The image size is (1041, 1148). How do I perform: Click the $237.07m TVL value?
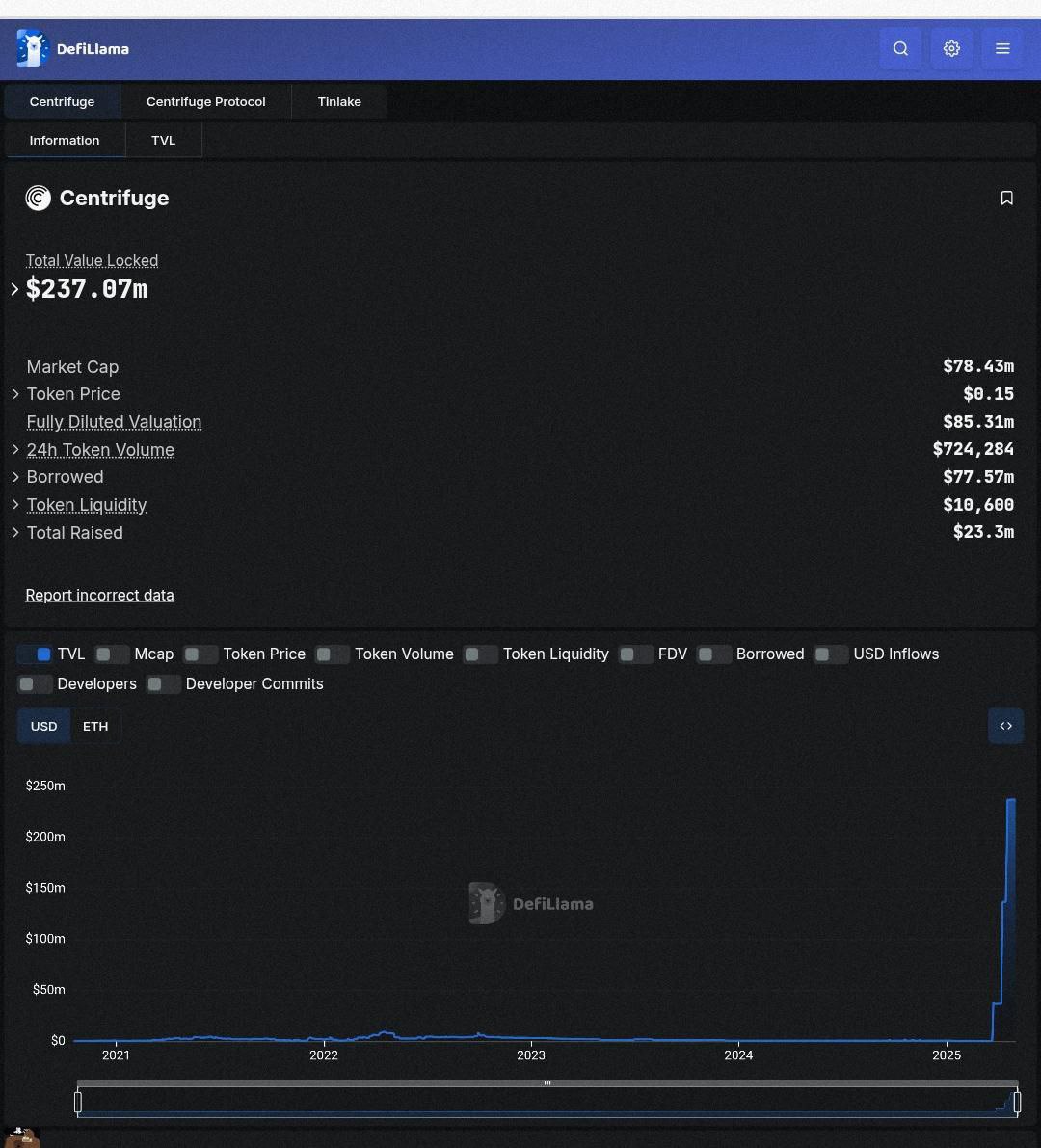pyautogui.click(x=87, y=290)
